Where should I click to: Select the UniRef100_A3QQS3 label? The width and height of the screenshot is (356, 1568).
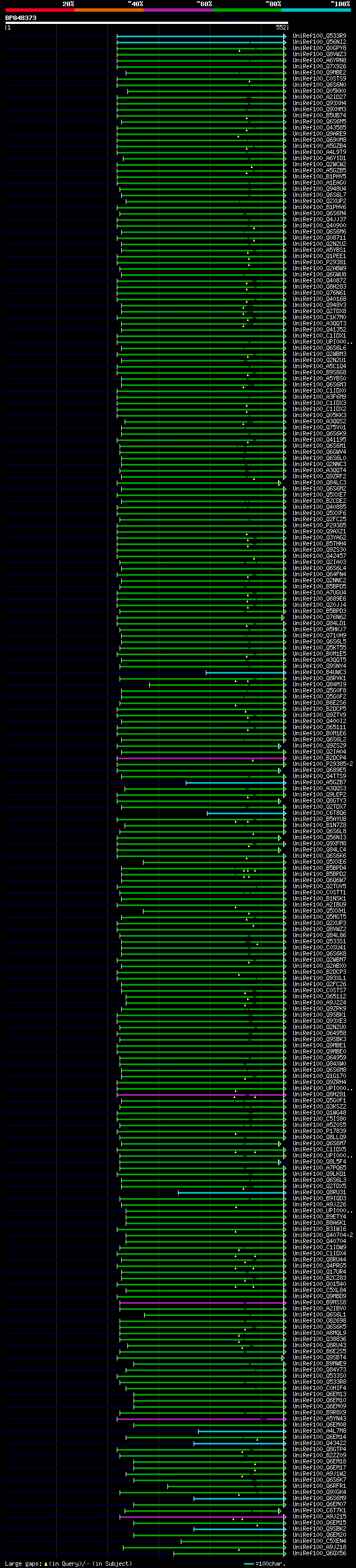coord(319,789)
